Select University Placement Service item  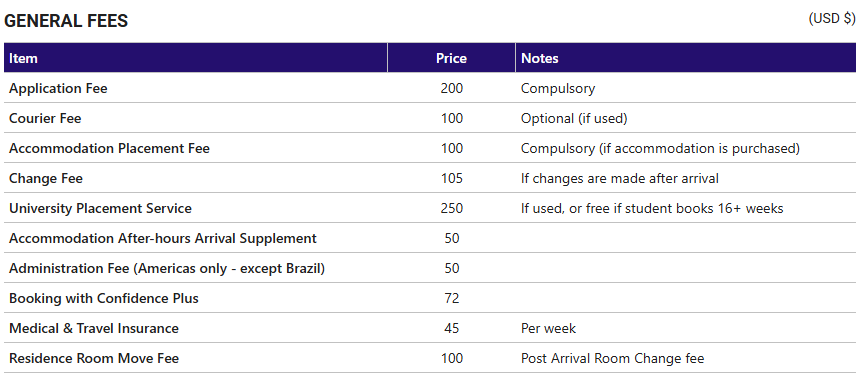(x=101, y=208)
